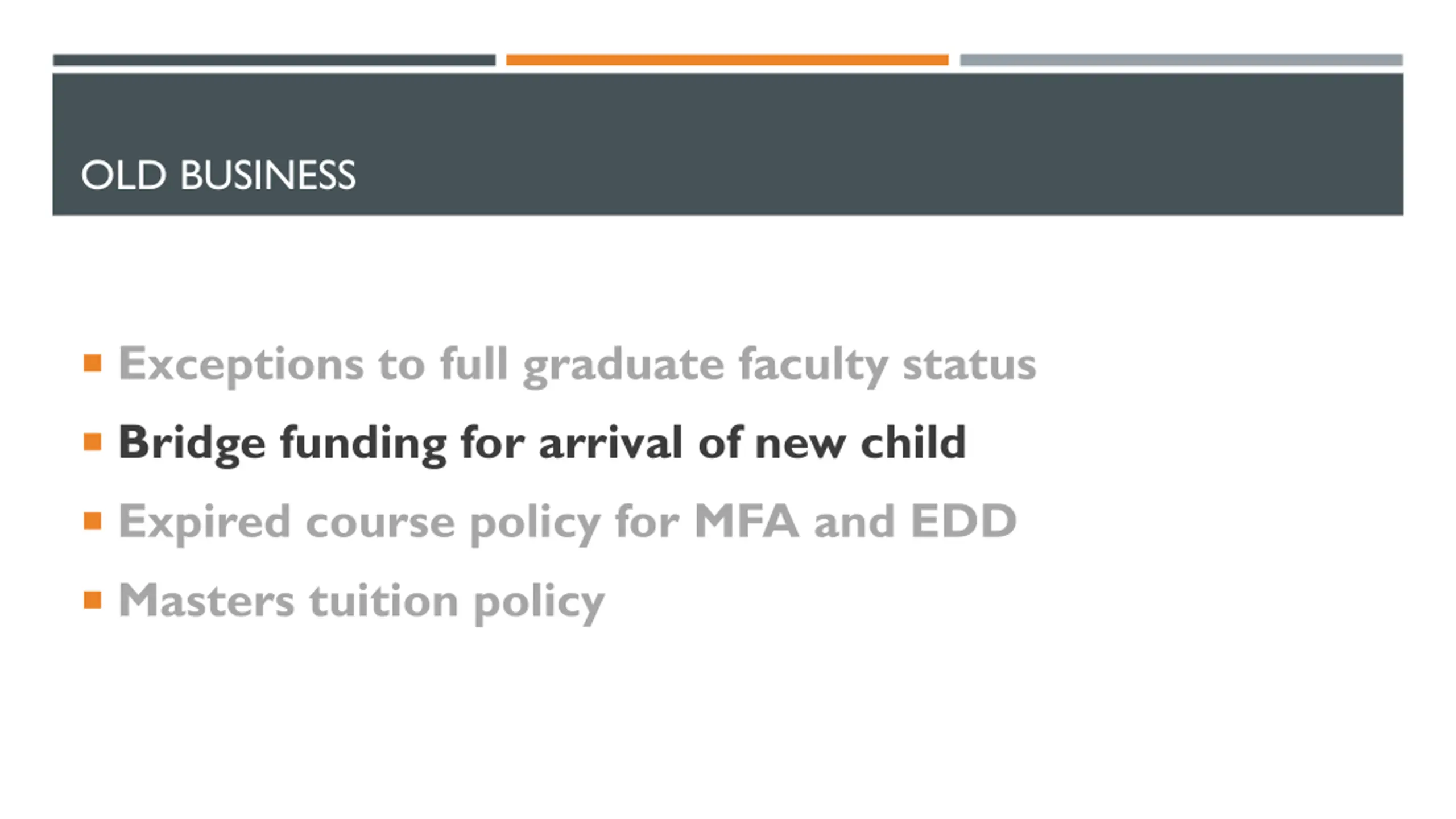Click the dark slate accent bar at top
The height and width of the screenshot is (819, 1456).
pos(274,60)
